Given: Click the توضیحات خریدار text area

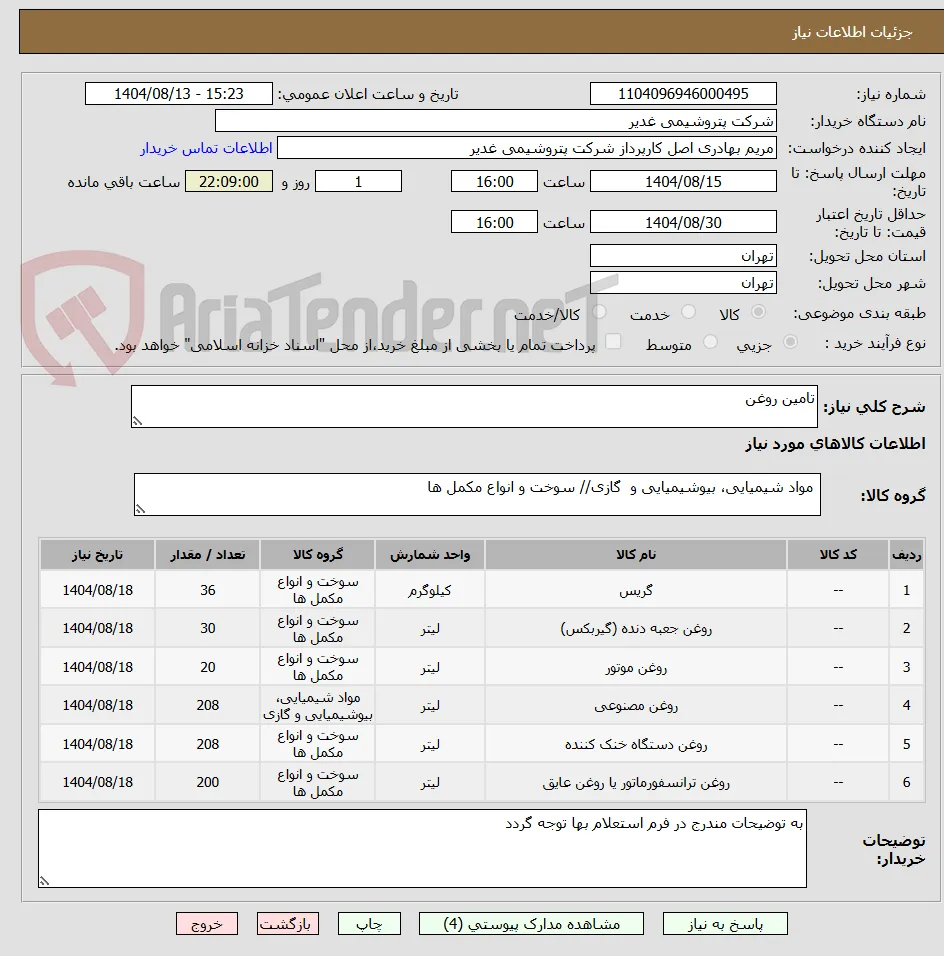Looking at the screenshot, I should coord(422,848).
